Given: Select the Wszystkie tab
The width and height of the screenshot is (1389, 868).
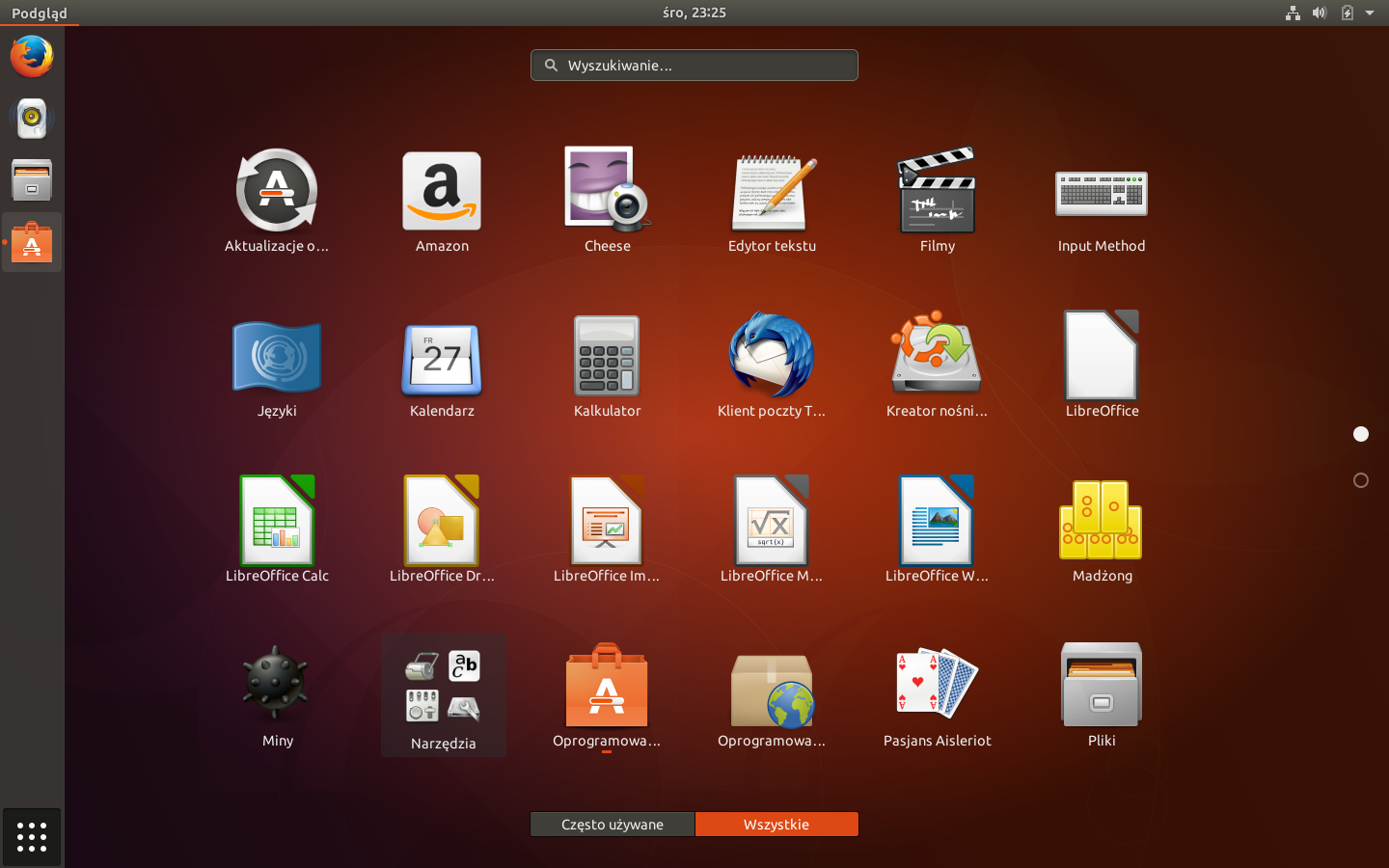Looking at the screenshot, I should point(776,825).
